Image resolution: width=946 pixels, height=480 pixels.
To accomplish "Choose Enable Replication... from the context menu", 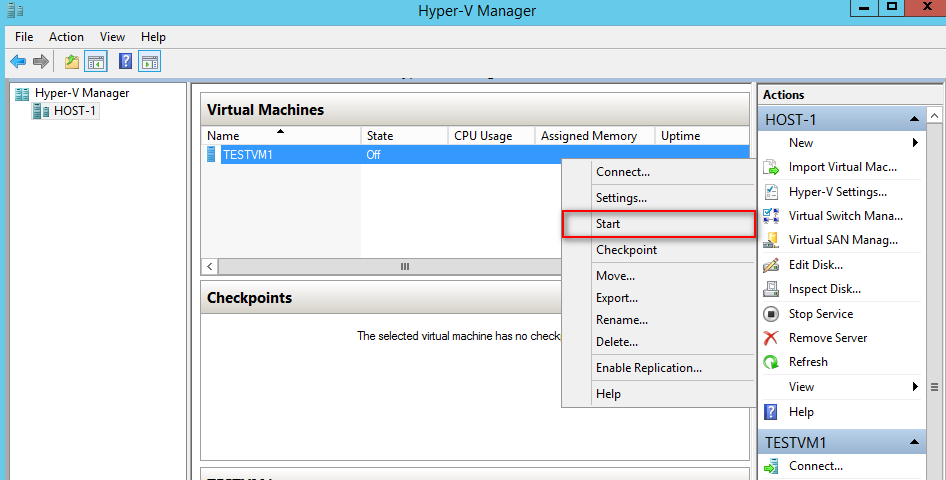I will (x=659, y=368).
